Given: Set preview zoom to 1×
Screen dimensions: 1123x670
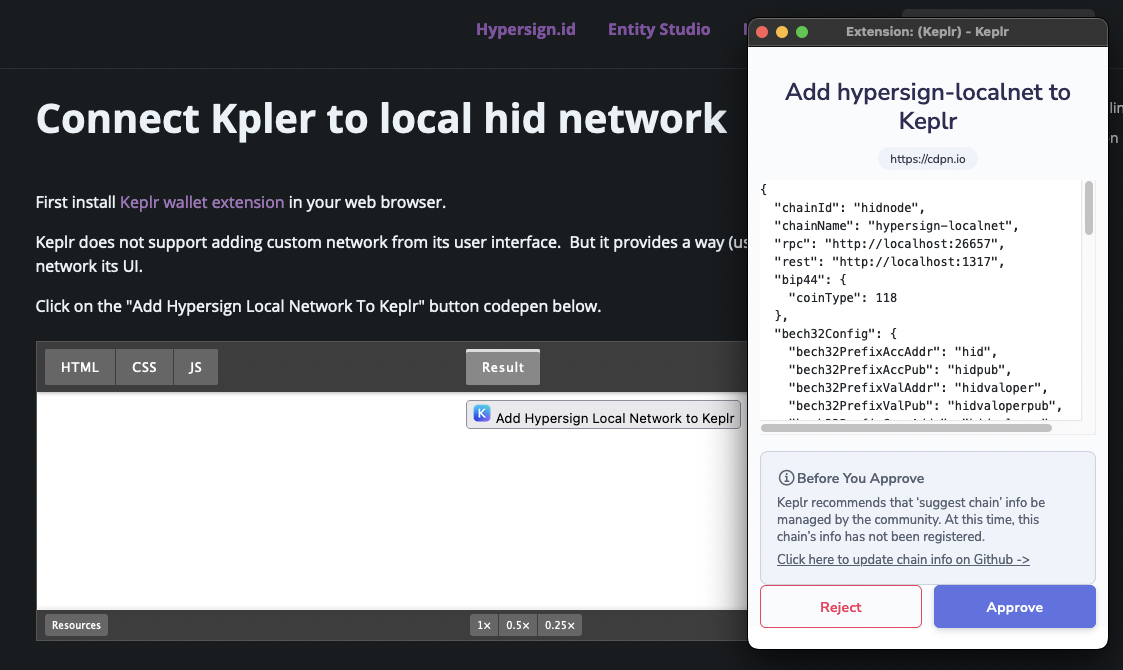Looking at the screenshot, I should (x=484, y=625).
